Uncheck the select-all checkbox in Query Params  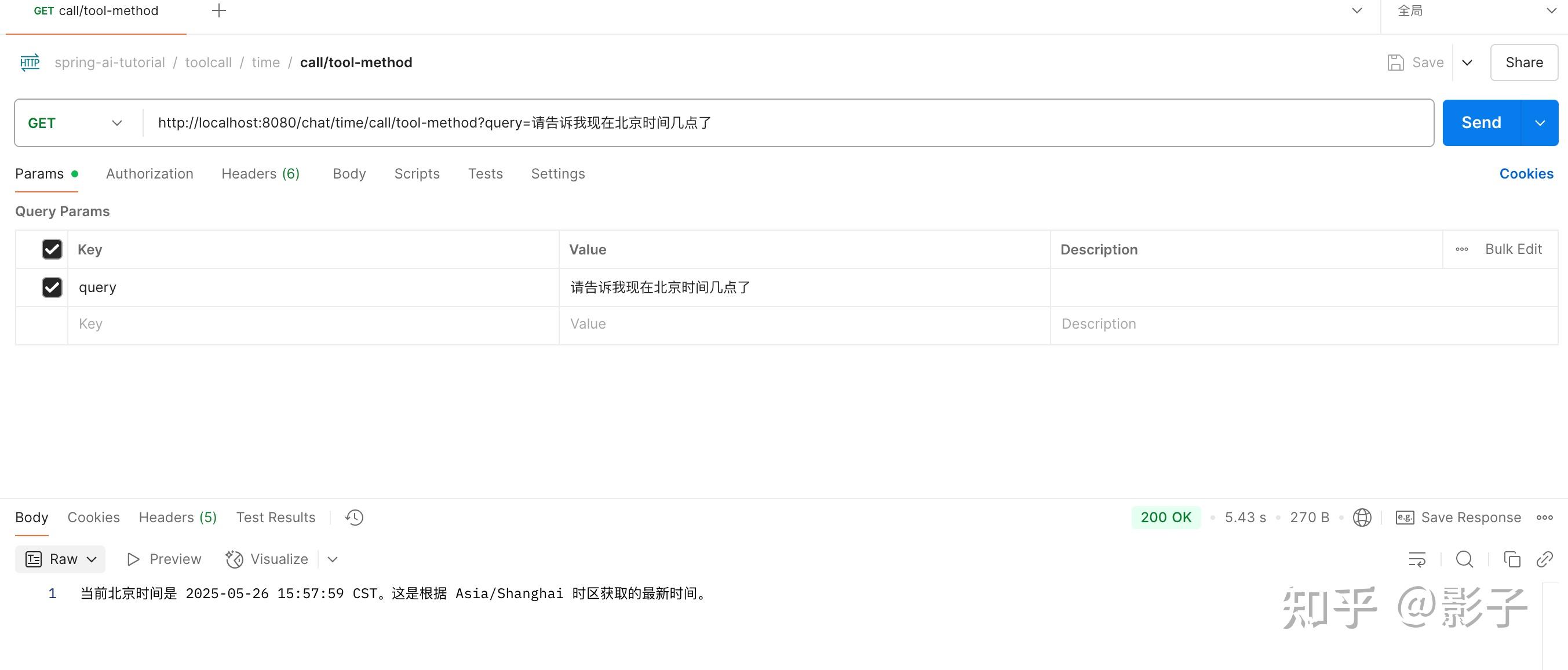point(52,249)
